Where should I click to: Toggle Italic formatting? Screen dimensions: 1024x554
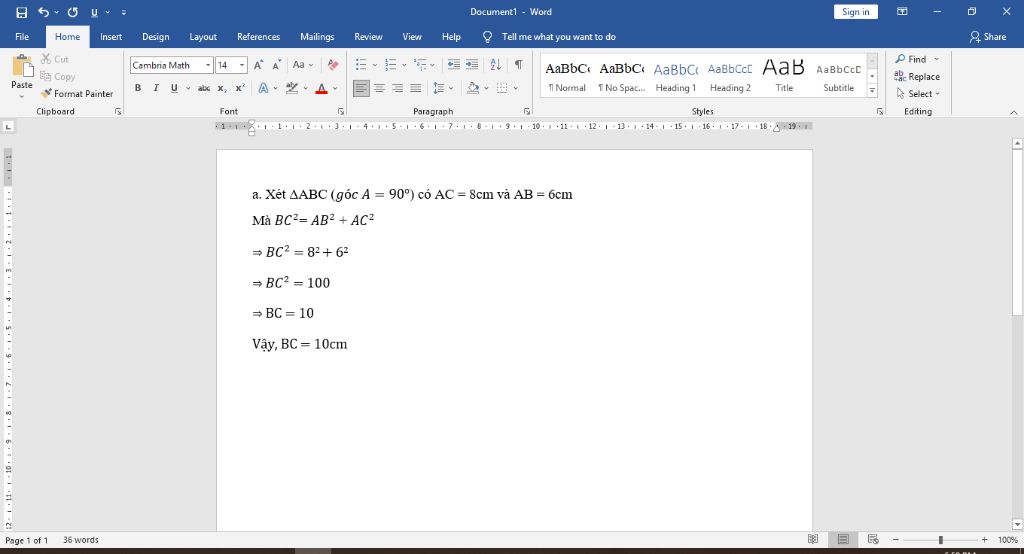(x=155, y=88)
